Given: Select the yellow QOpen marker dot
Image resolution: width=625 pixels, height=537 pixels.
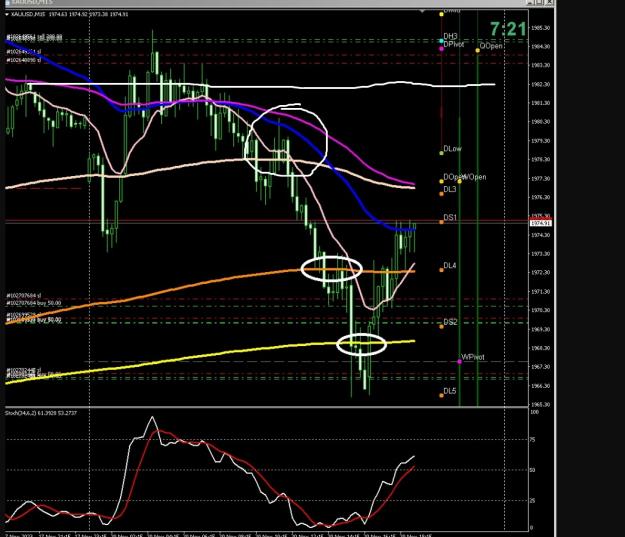Looking at the screenshot, I should tap(478, 50).
